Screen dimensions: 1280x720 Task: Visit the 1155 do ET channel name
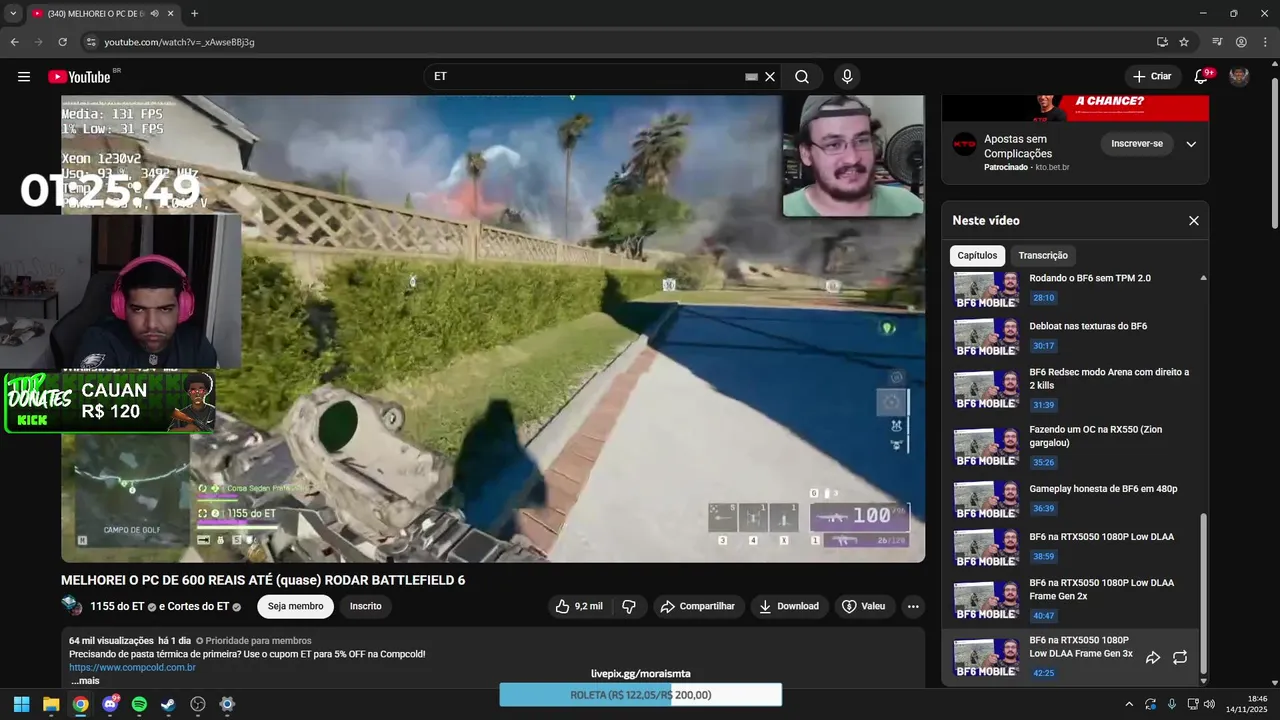pos(117,606)
